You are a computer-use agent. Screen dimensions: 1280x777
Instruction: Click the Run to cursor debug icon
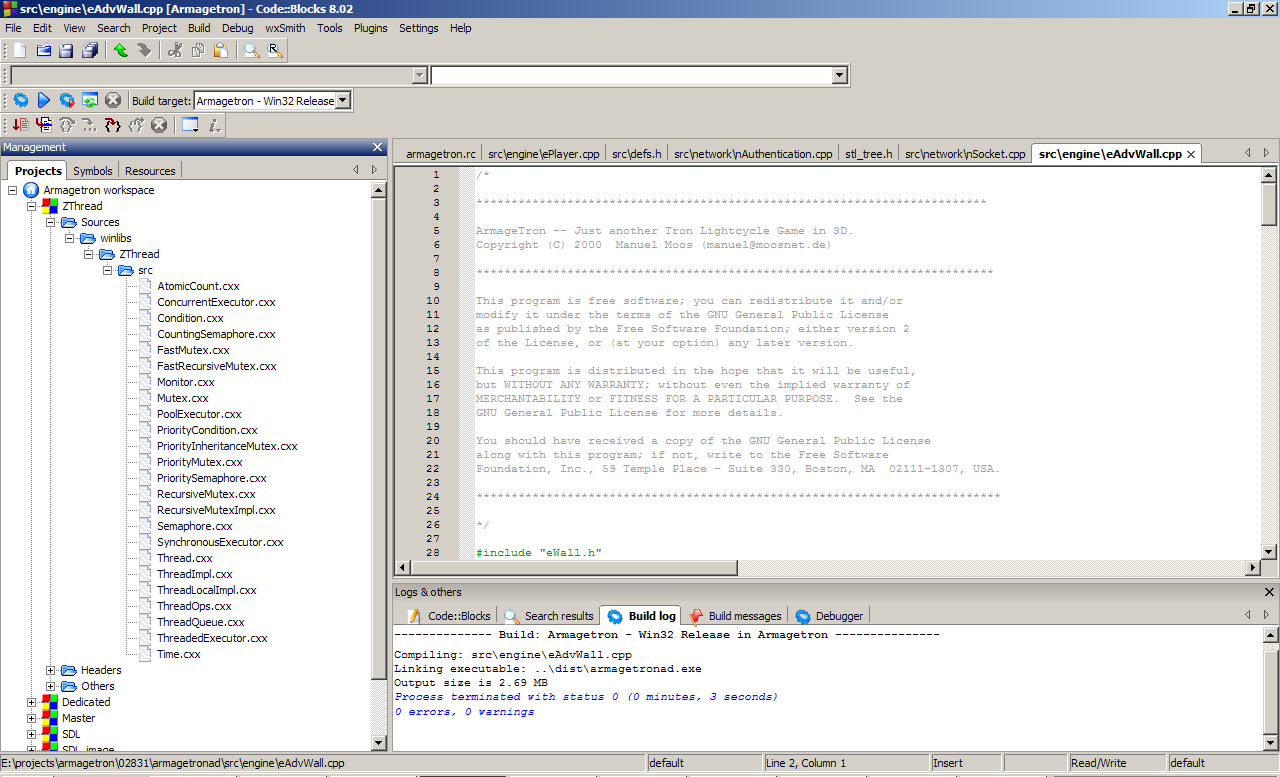point(43,125)
